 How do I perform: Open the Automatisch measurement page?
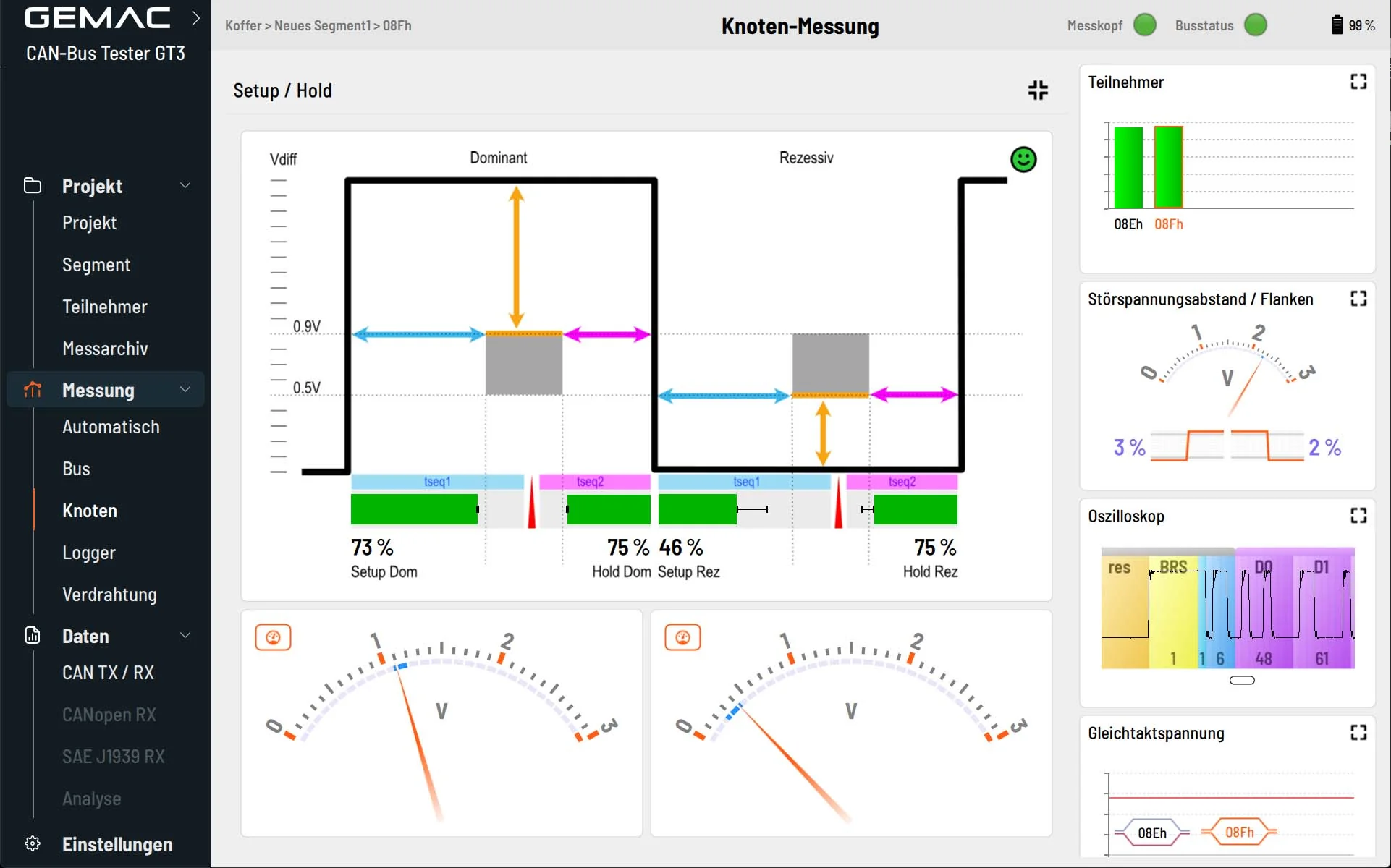pyautogui.click(x=111, y=427)
